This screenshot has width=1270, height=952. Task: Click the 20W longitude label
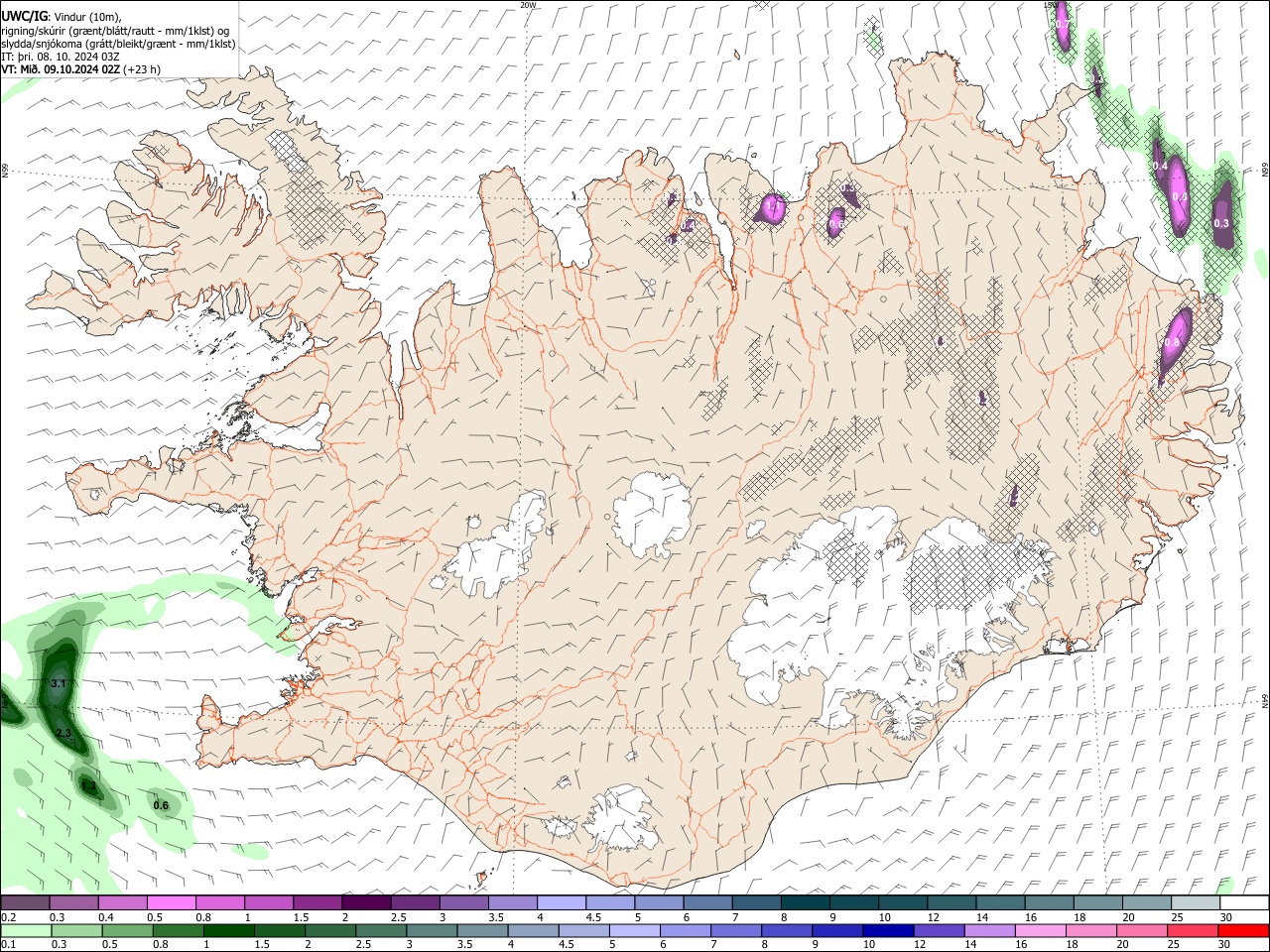click(528, 5)
